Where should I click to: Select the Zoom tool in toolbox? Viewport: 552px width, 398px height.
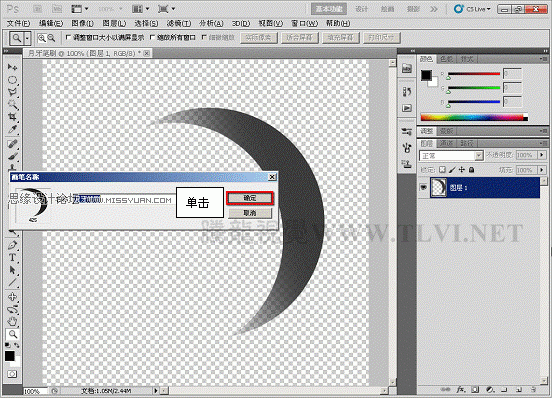(12, 334)
